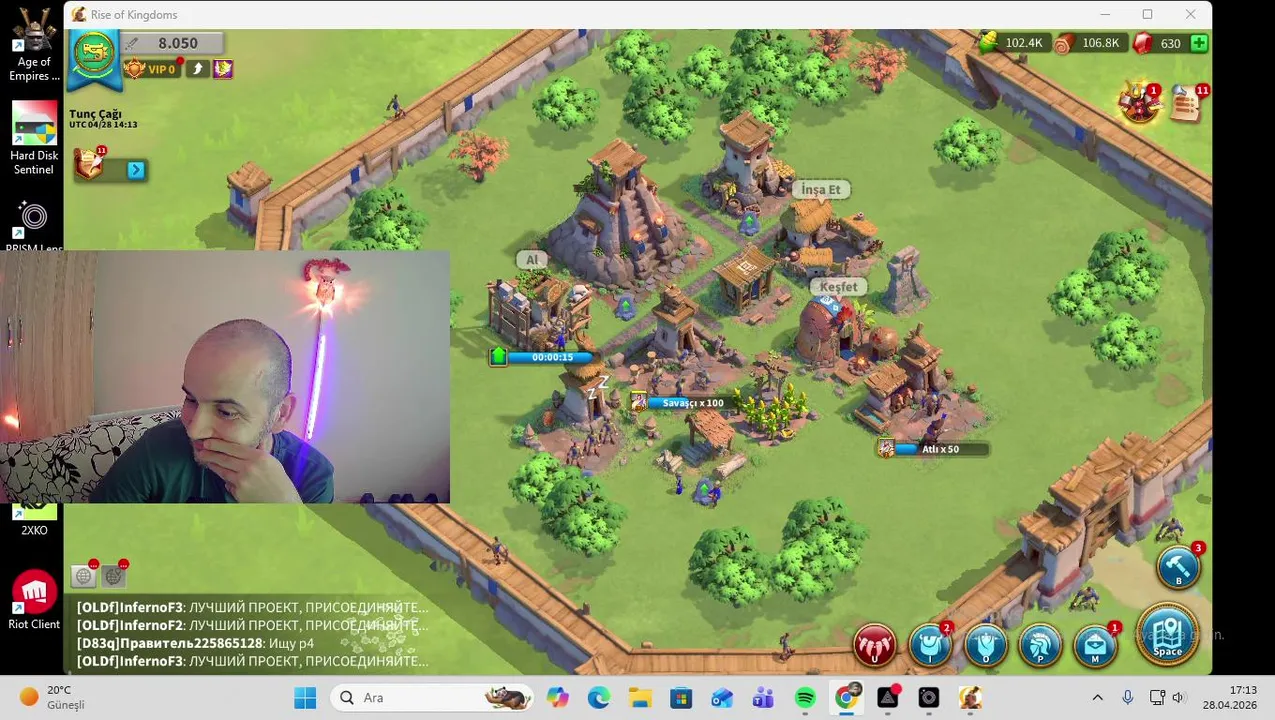Click the Tunç Çağı age label
Viewport: 1275px width, 720px height.
tap(95, 114)
